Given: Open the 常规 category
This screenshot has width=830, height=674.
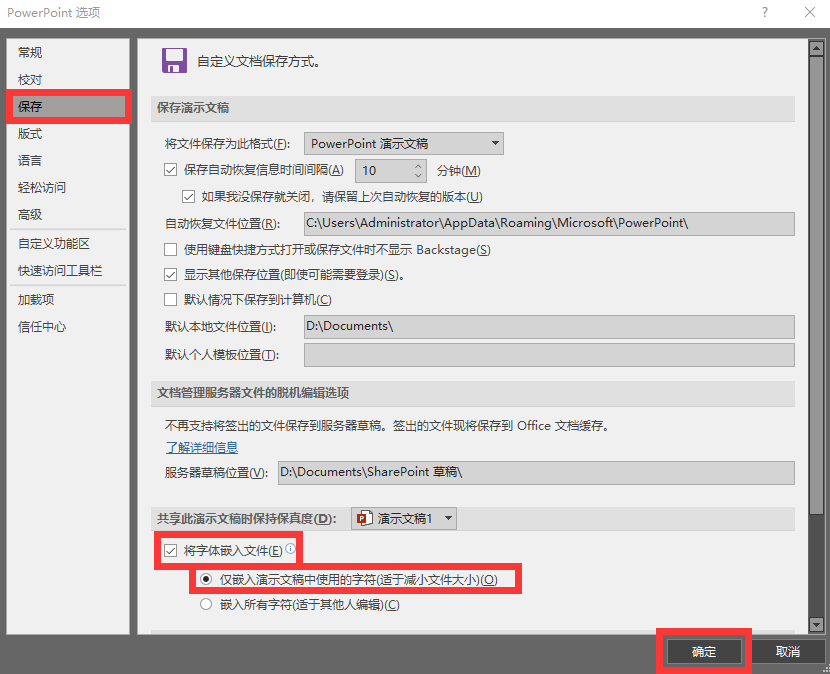Looking at the screenshot, I should [68, 52].
